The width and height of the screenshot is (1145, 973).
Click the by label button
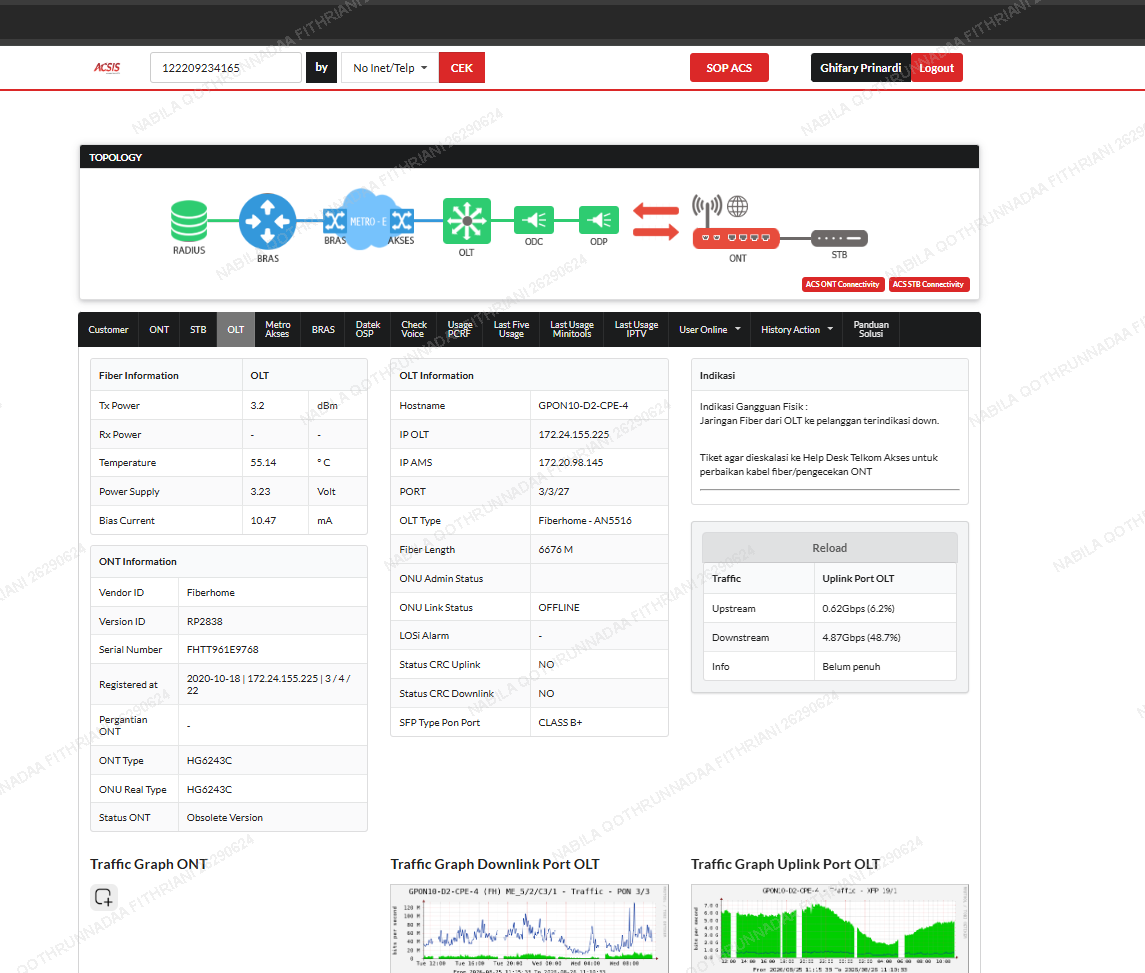[321, 68]
